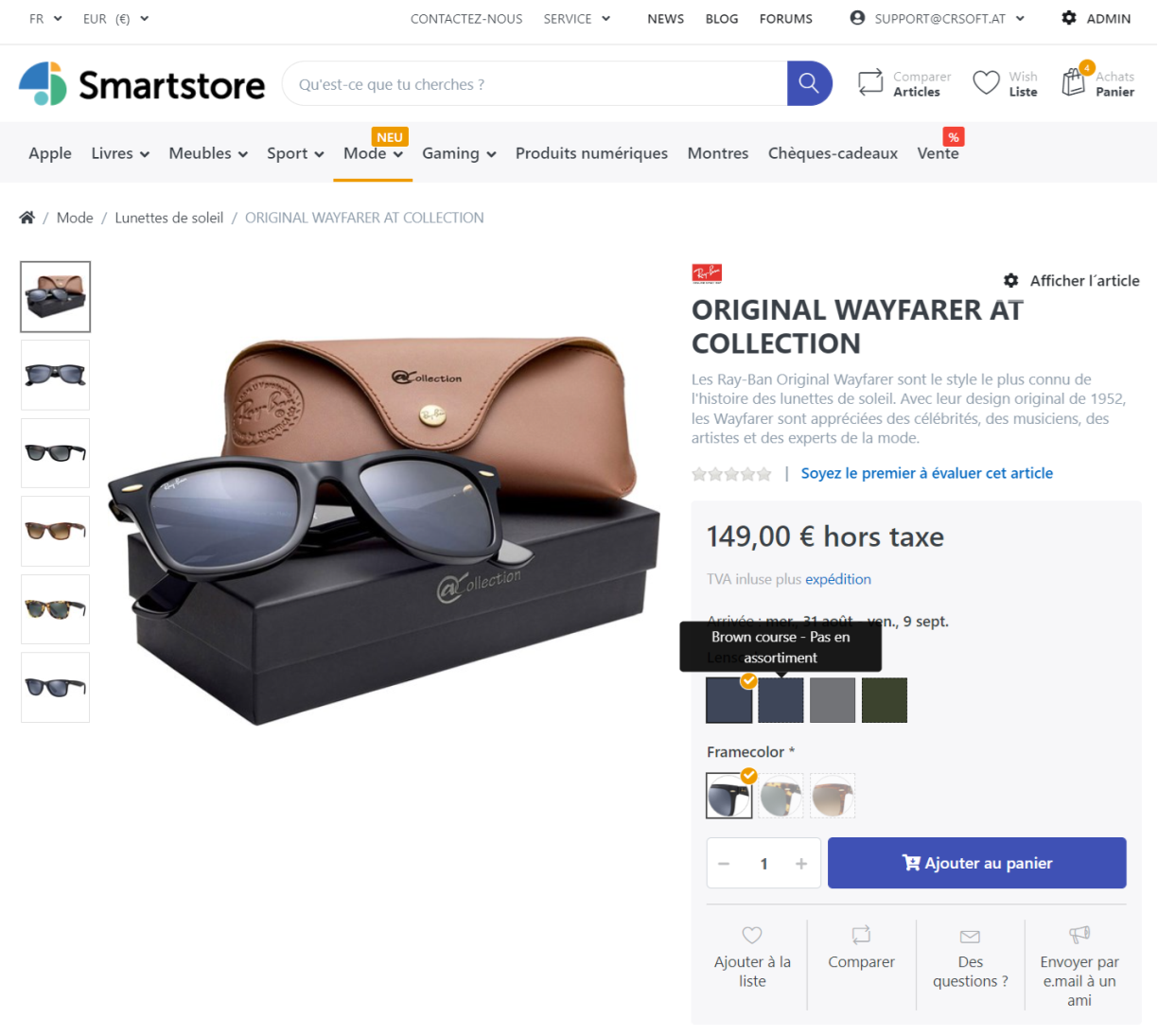1158x1036 pixels.
Task: Open the Comparer Articles icon
Action: [x=869, y=83]
